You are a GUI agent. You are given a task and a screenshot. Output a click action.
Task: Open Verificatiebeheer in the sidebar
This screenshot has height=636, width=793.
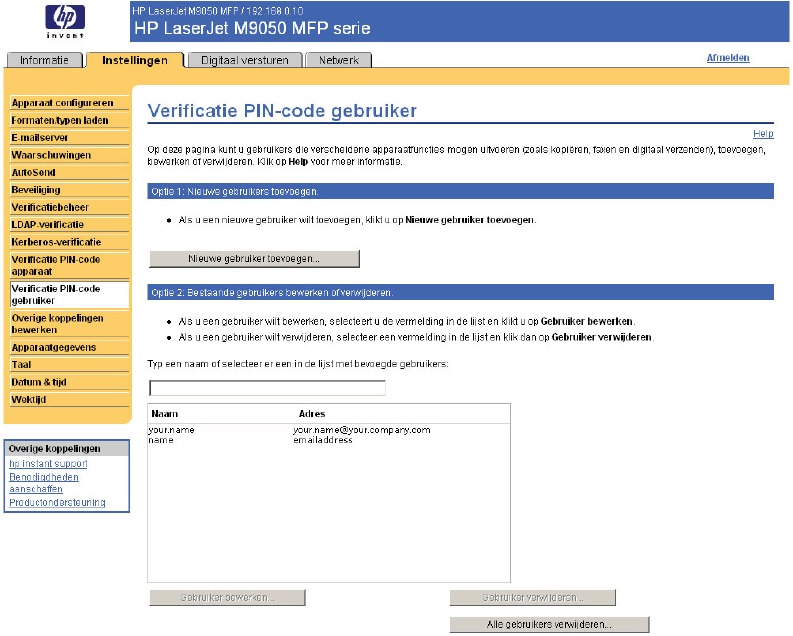[x=69, y=207]
